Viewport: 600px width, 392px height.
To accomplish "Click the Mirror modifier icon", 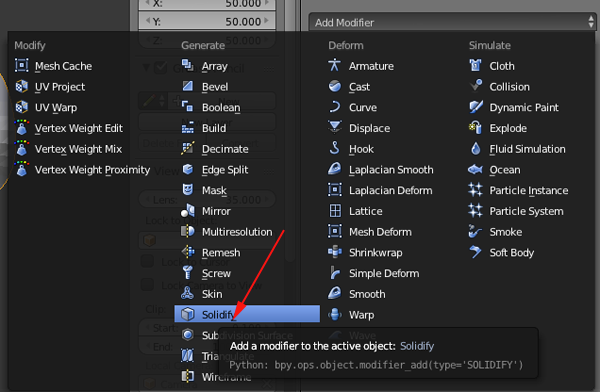I will [188, 211].
